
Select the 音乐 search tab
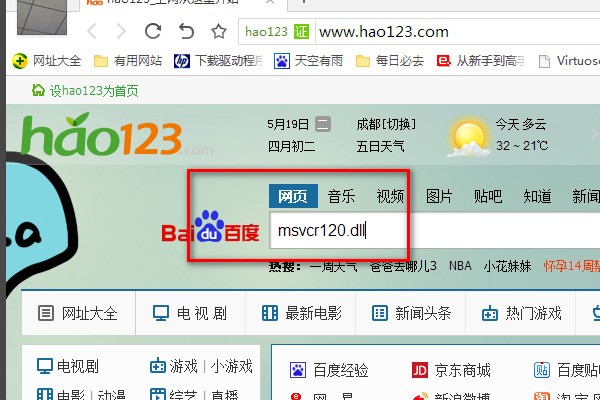tap(341, 196)
